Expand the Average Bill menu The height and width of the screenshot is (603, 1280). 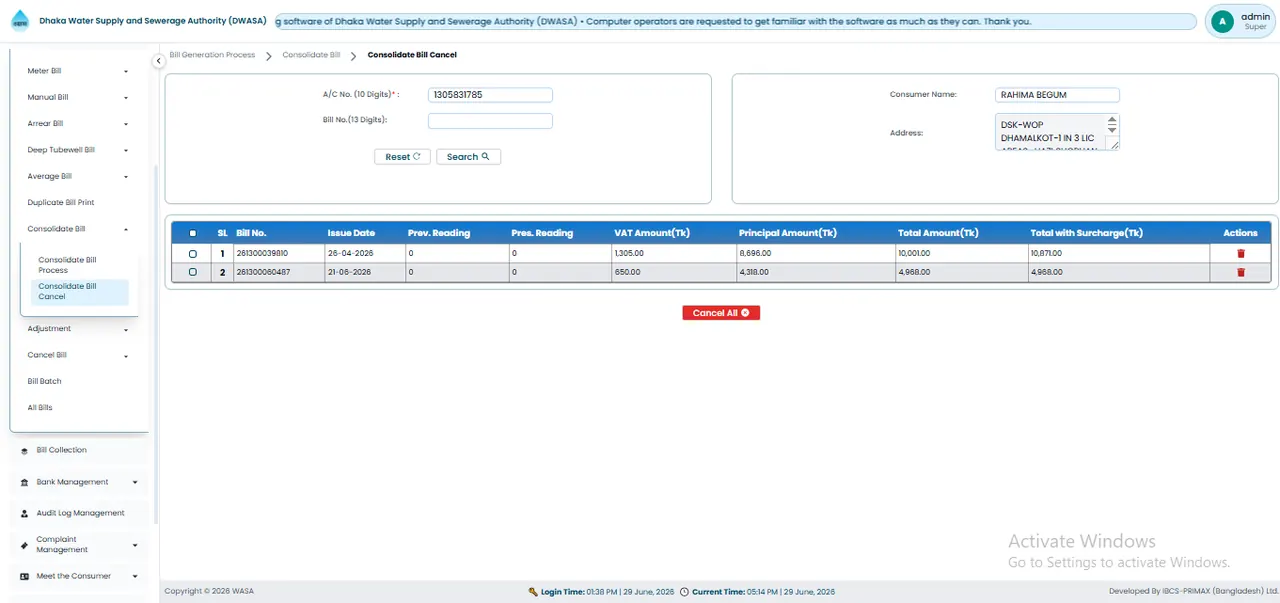[126, 177]
